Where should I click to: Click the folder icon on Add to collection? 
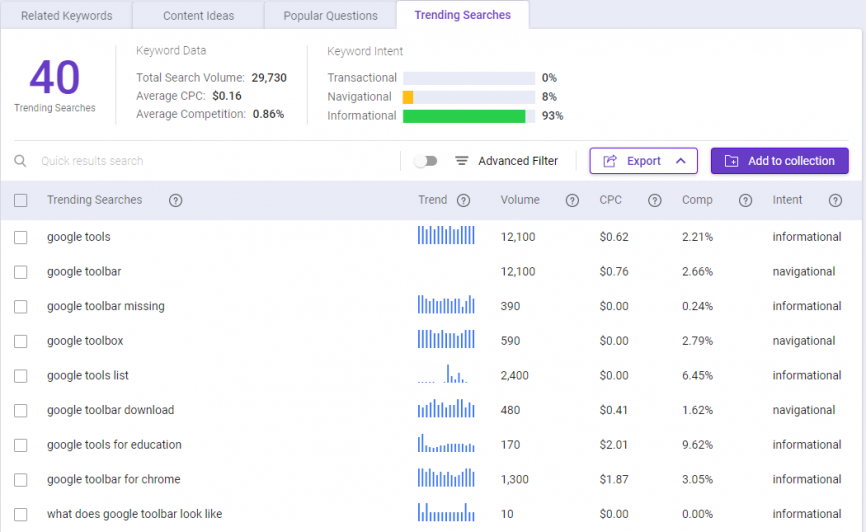tap(731, 161)
